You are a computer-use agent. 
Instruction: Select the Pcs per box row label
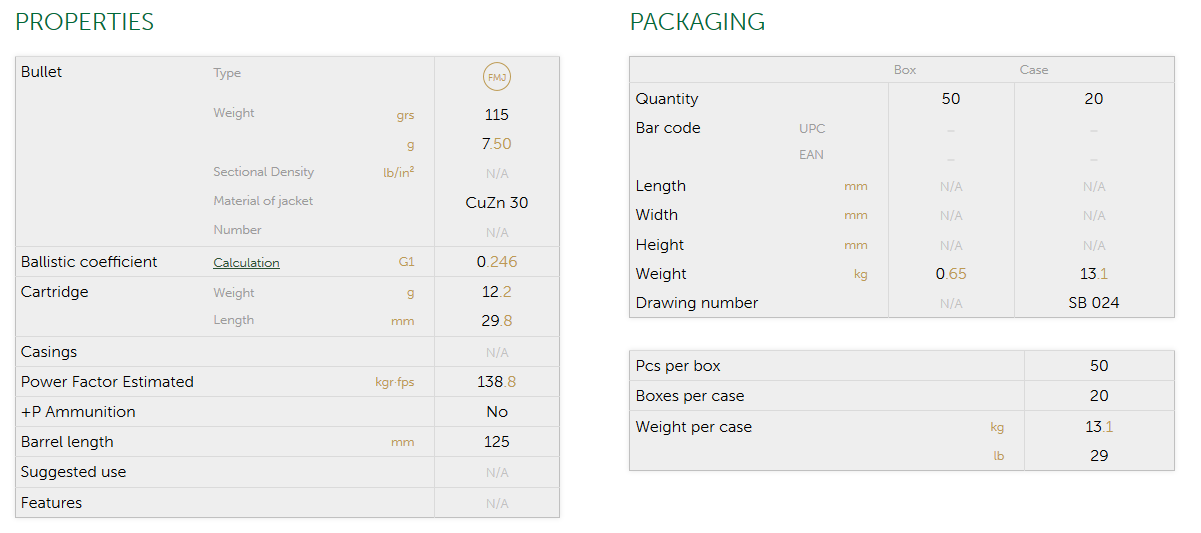pos(678,366)
